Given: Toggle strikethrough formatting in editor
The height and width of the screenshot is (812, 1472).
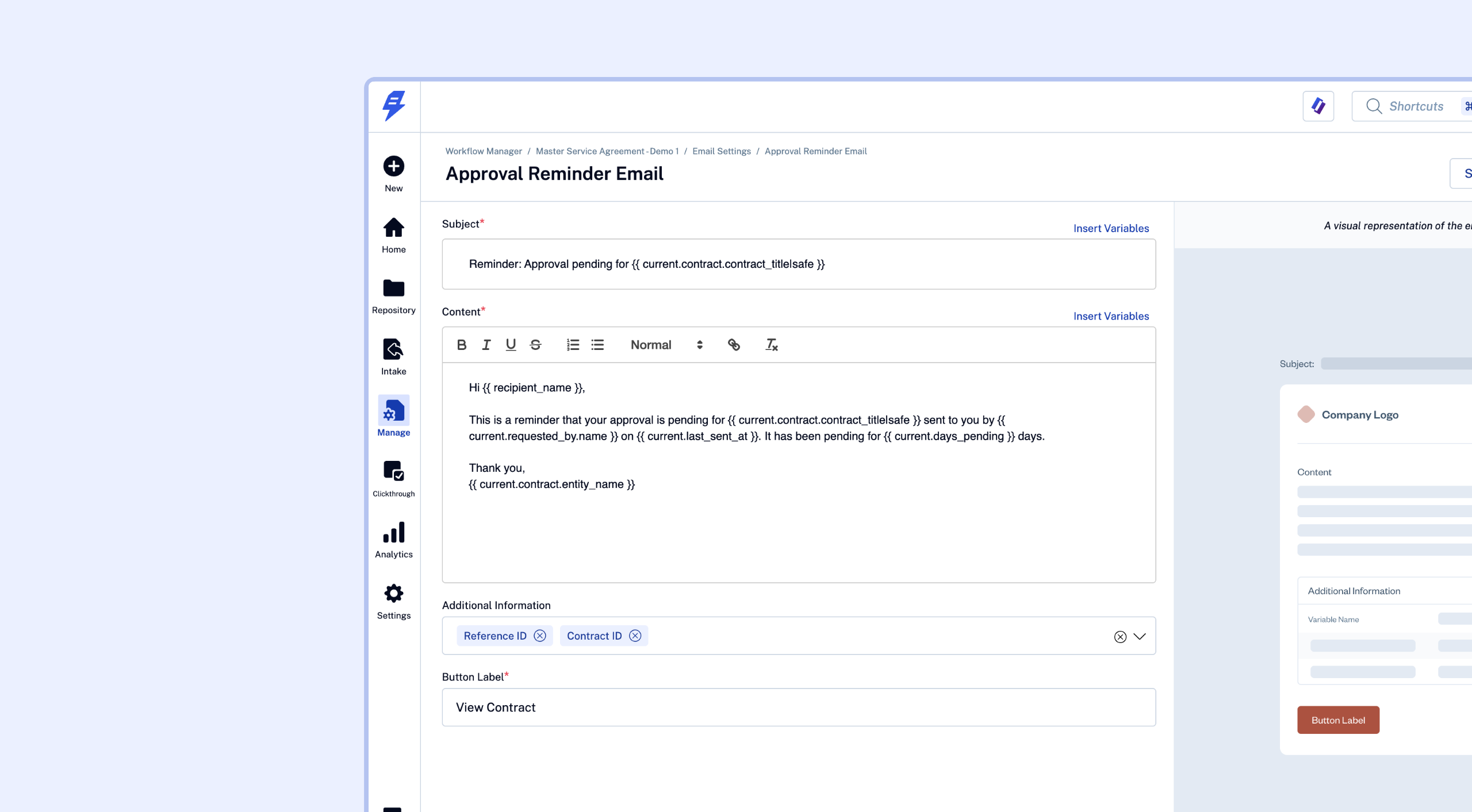Looking at the screenshot, I should click(x=535, y=345).
